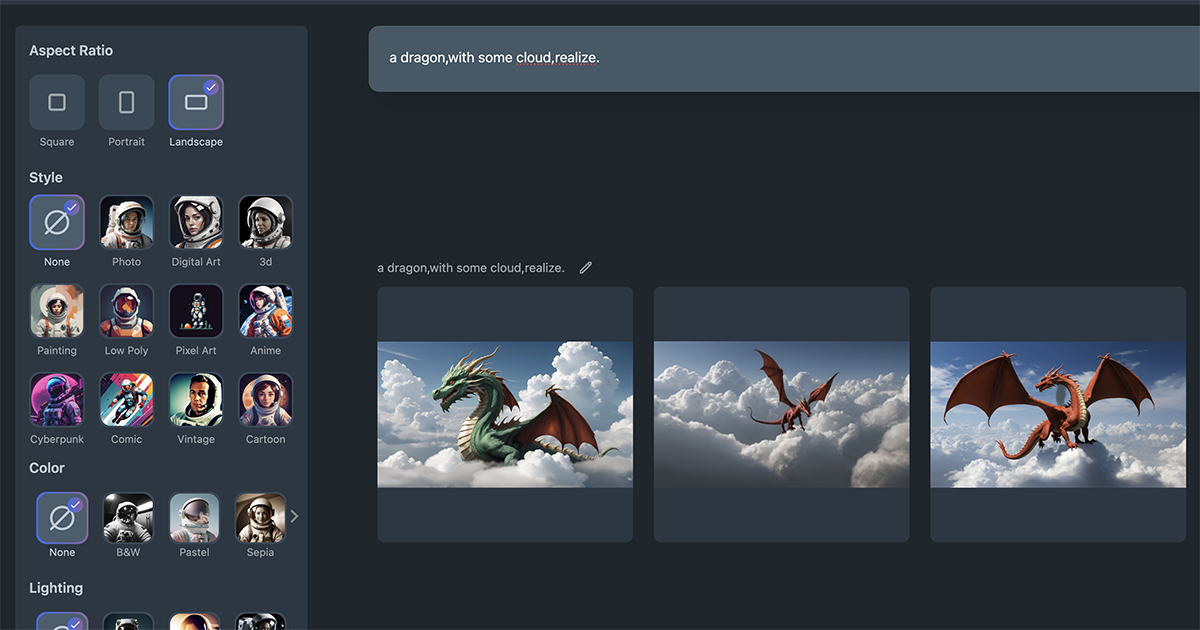Choose the 3d style
This screenshot has height=630, width=1200.
coord(265,222)
